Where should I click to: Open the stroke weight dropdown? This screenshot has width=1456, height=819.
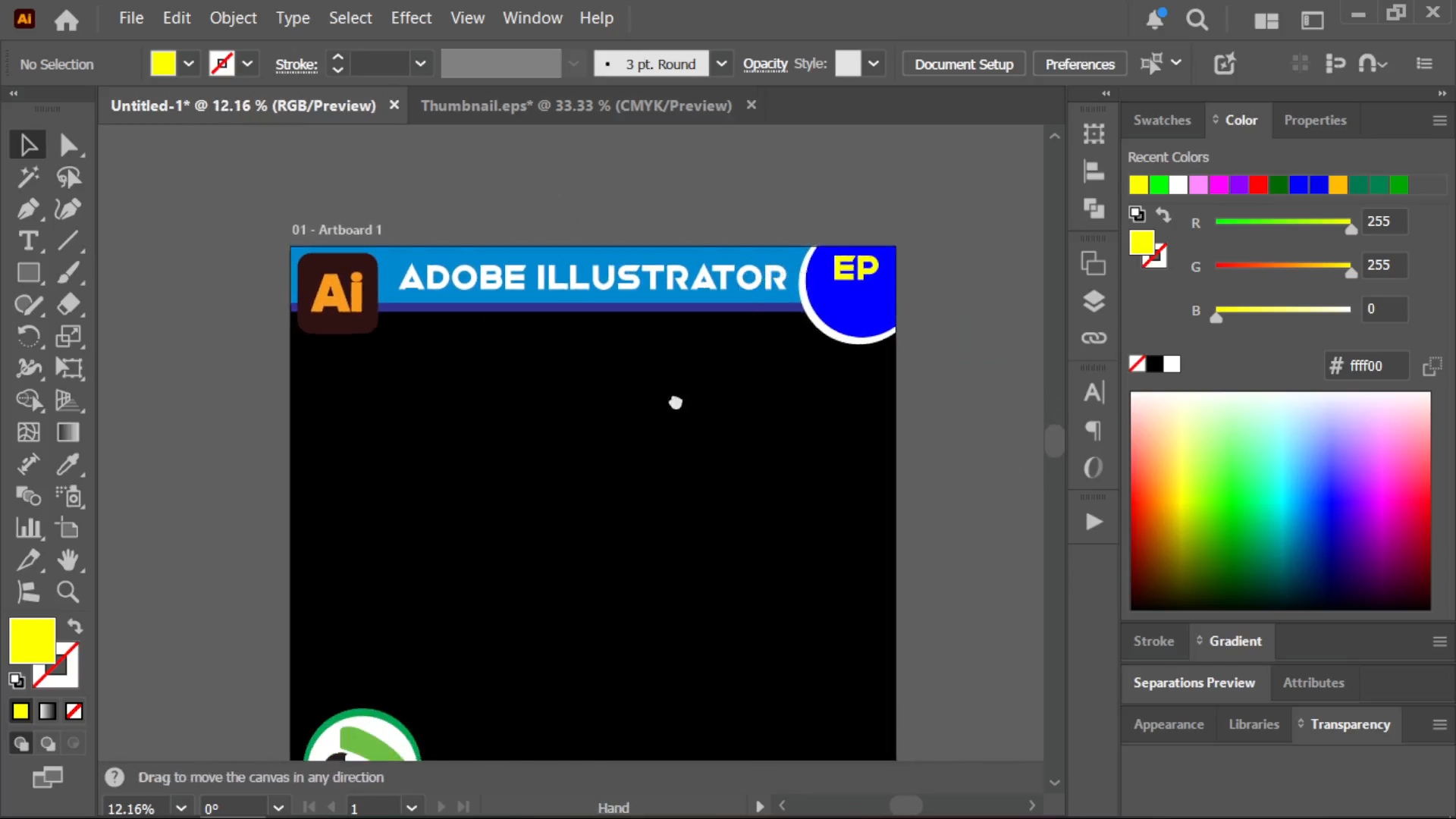click(420, 64)
